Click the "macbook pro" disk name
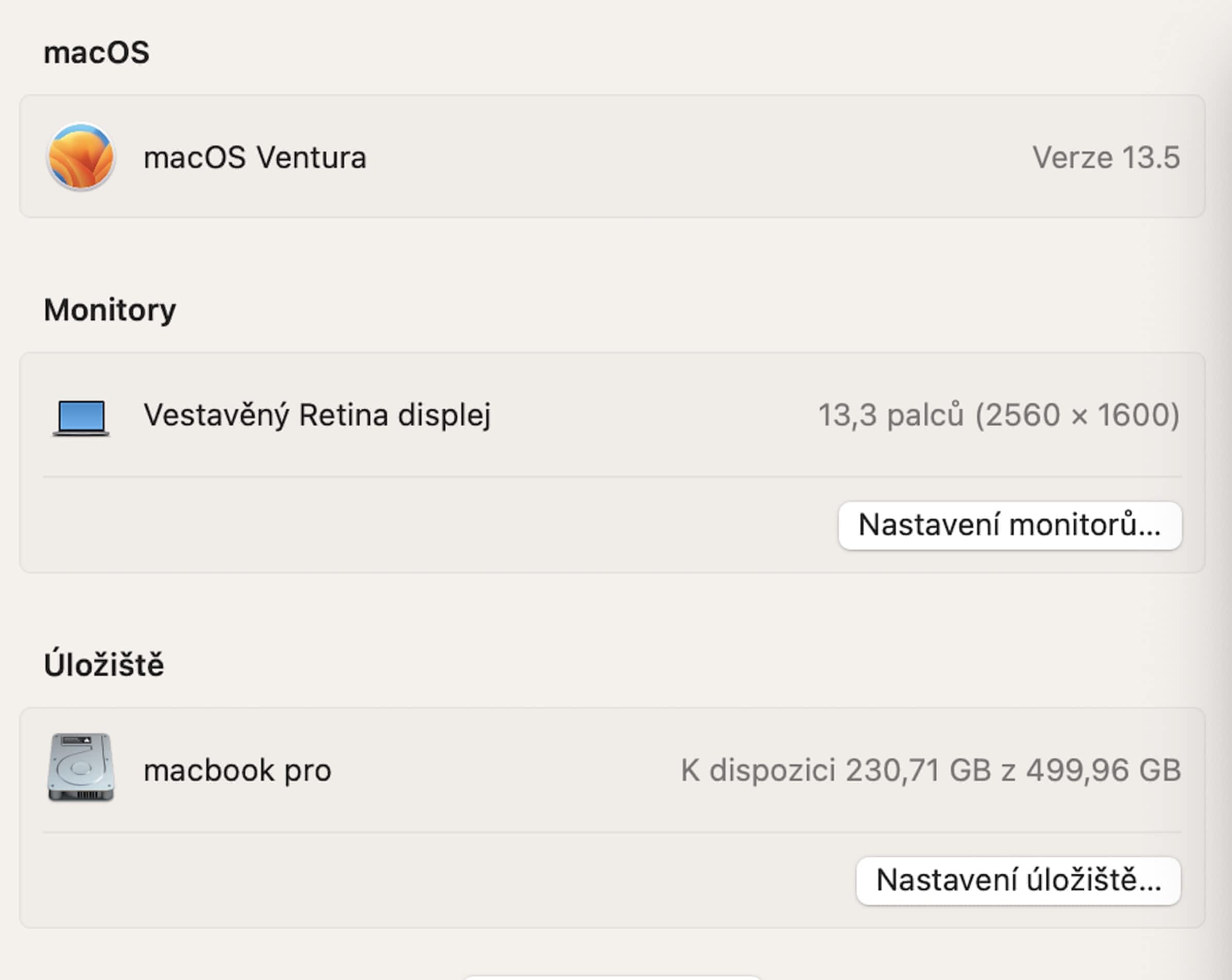Image resolution: width=1232 pixels, height=980 pixels. pos(237,771)
